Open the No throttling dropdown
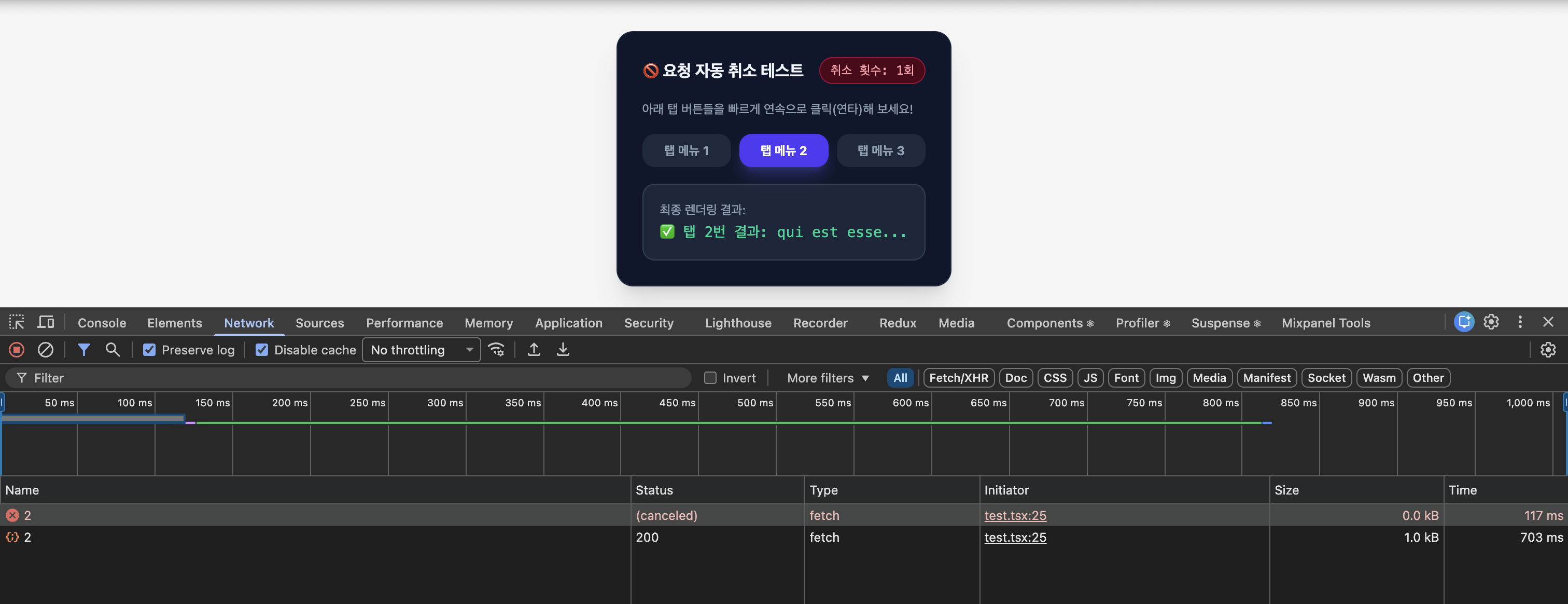The image size is (1568, 604). [x=421, y=350]
